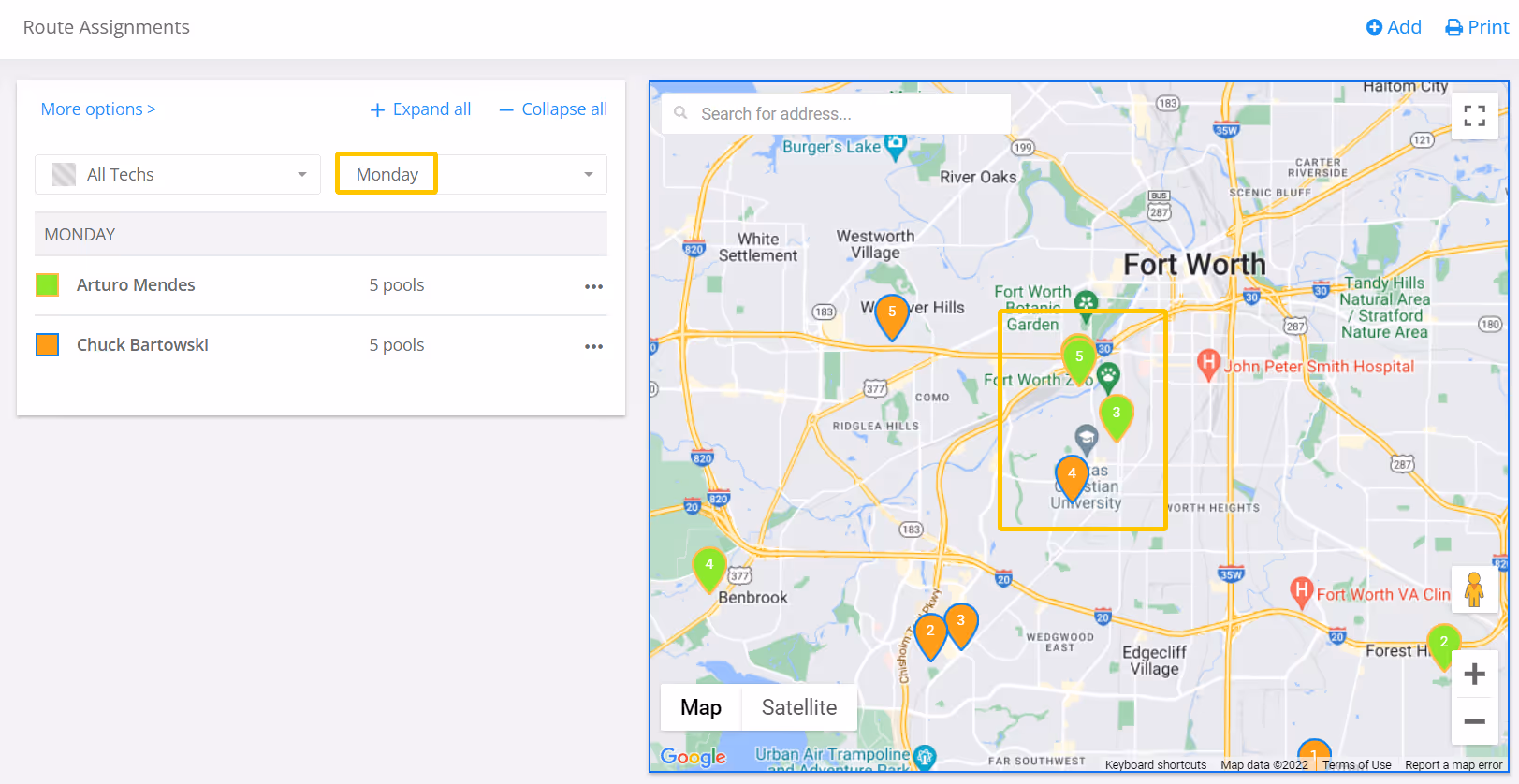Open More options link
The height and width of the screenshot is (784, 1519).
point(98,109)
